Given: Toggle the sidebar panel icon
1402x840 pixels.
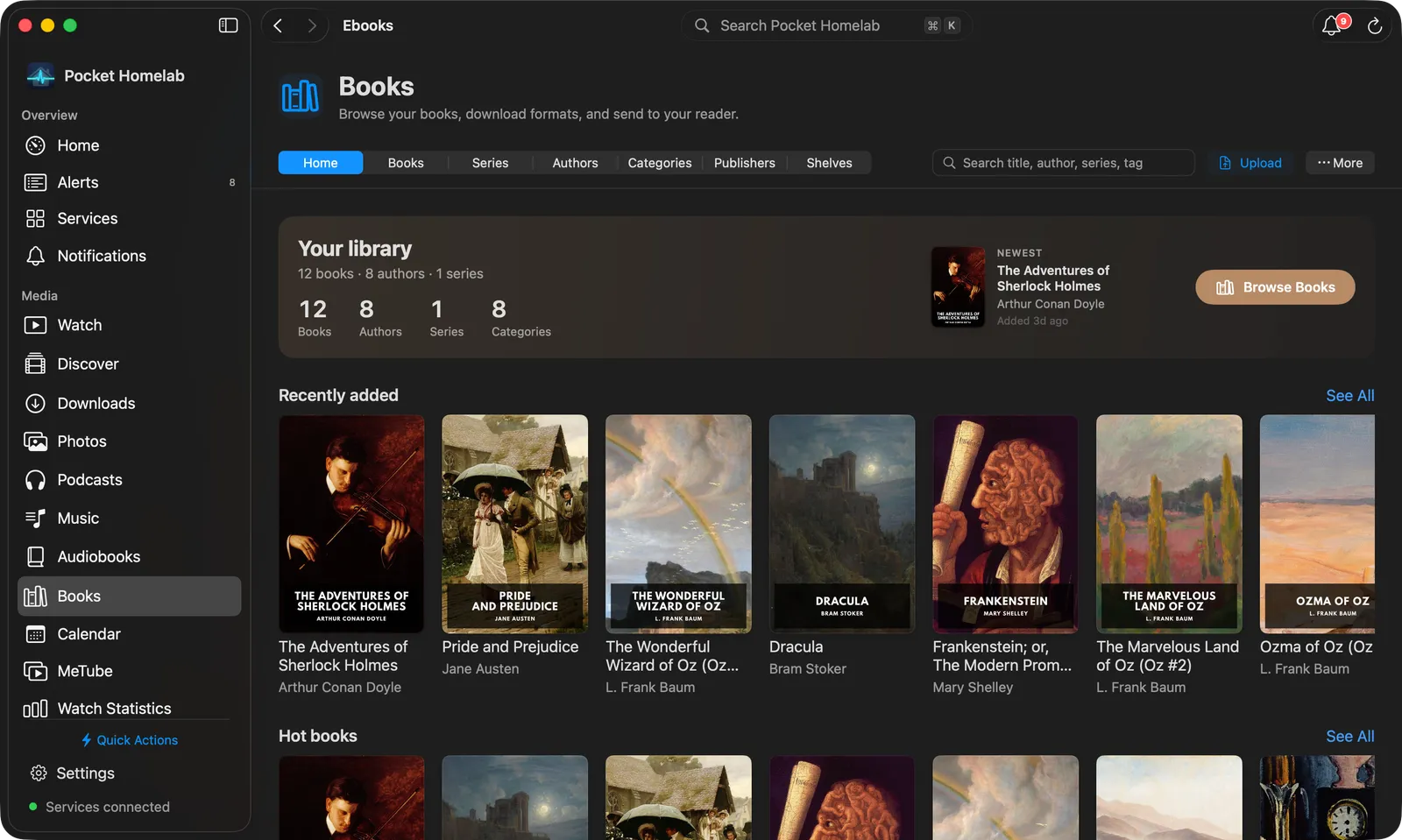Looking at the screenshot, I should click(228, 25).
